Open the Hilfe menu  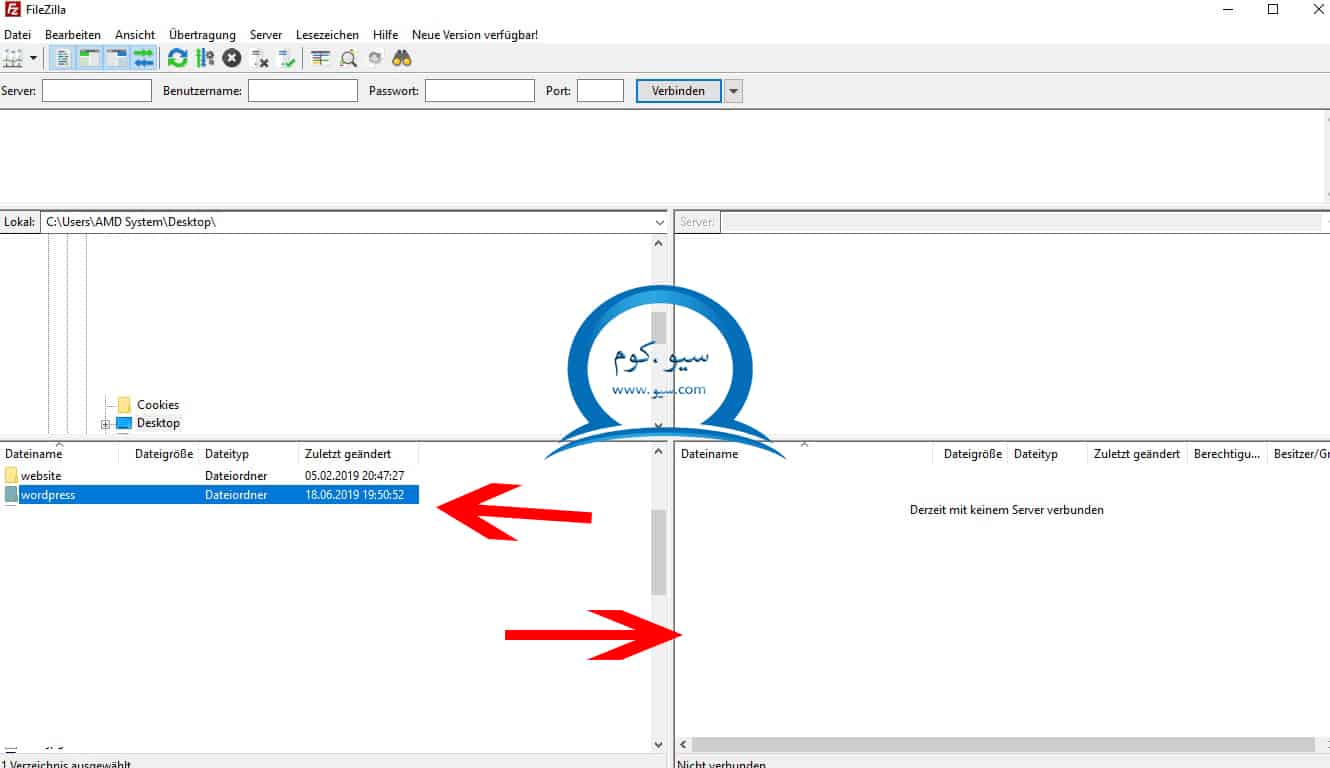pos(385,34)
